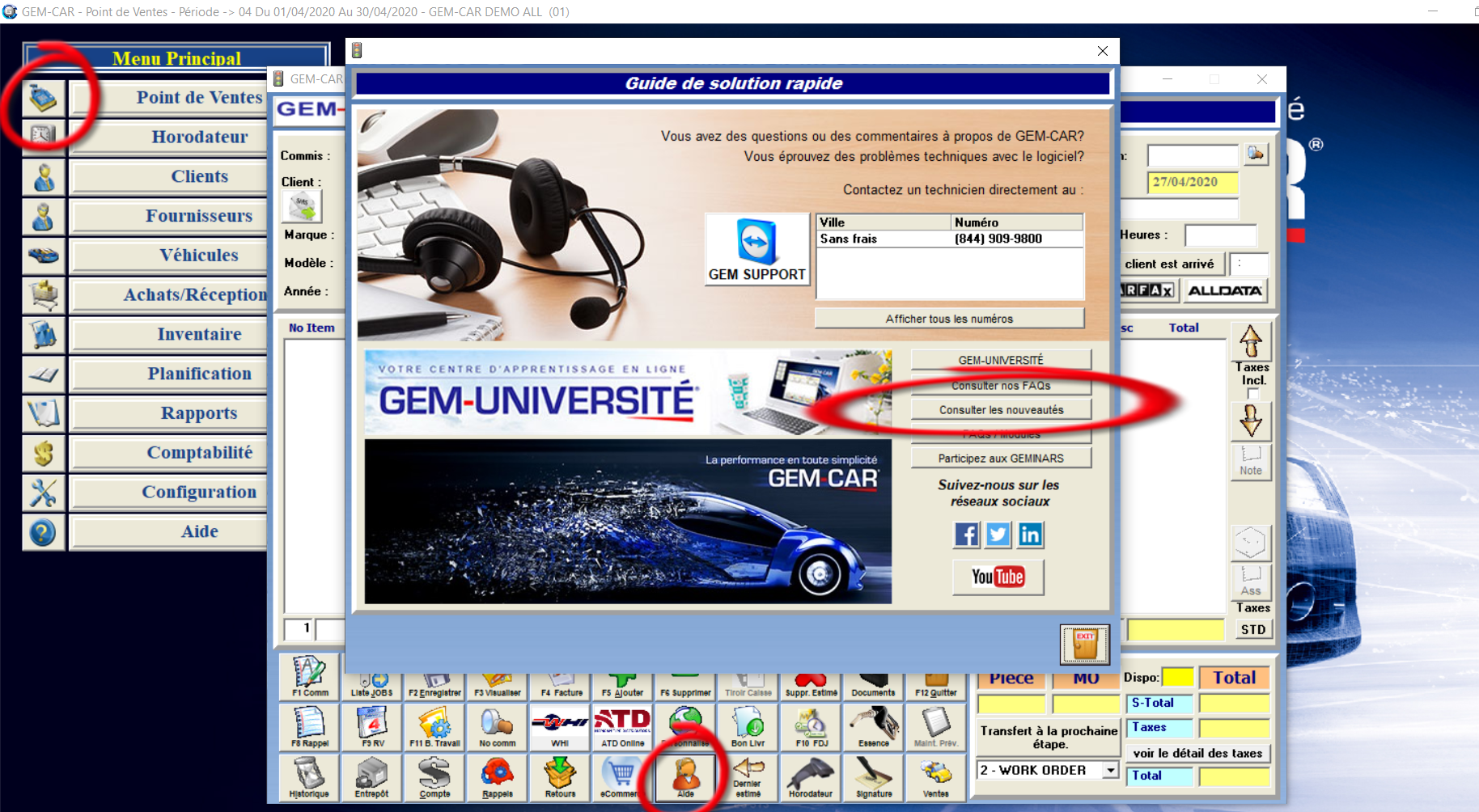Screen dimensions: 1479x812
Task: Click the Clients person icon in main menu
Action: tap(44, 176)
